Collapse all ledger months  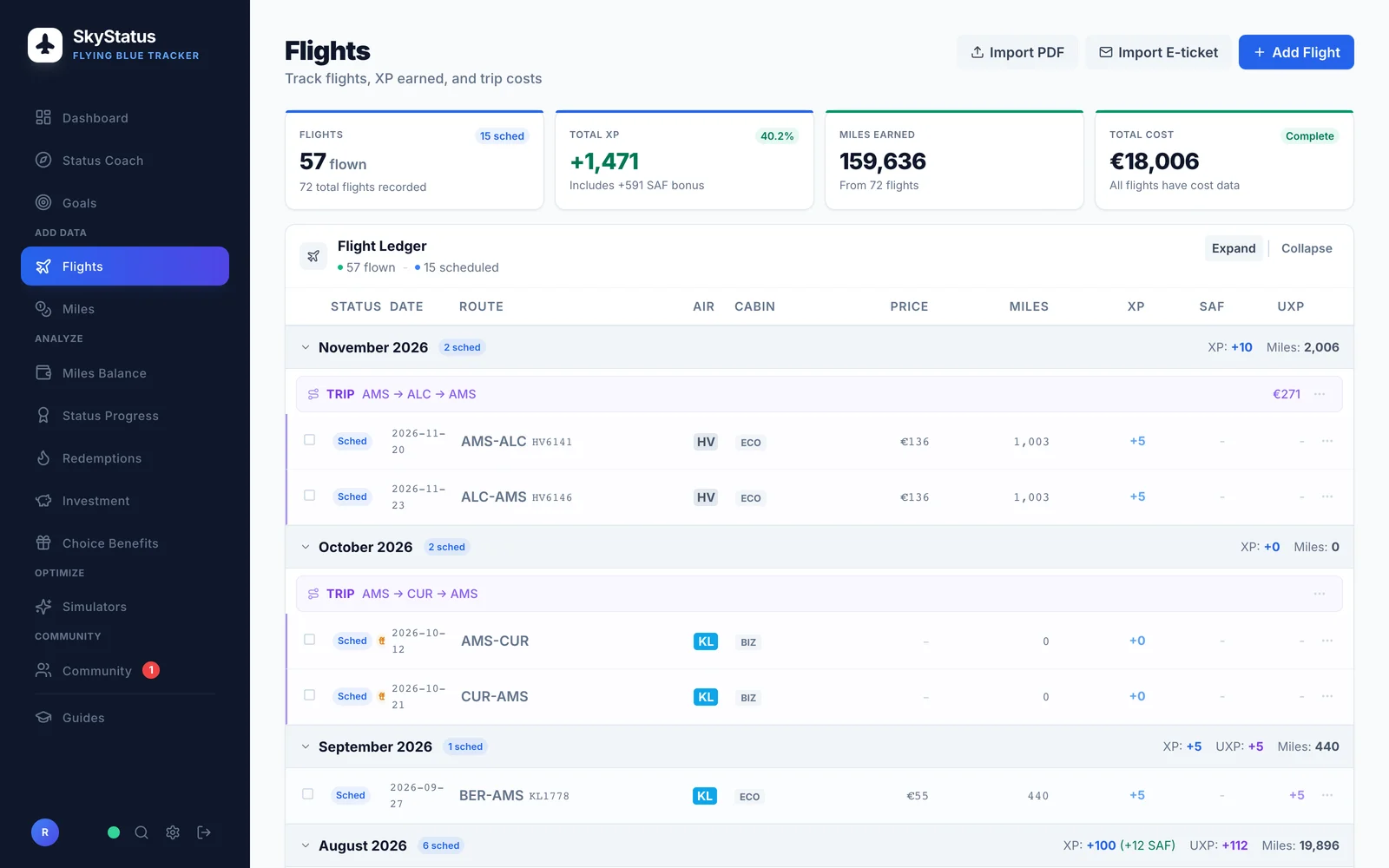(1307, 248)
